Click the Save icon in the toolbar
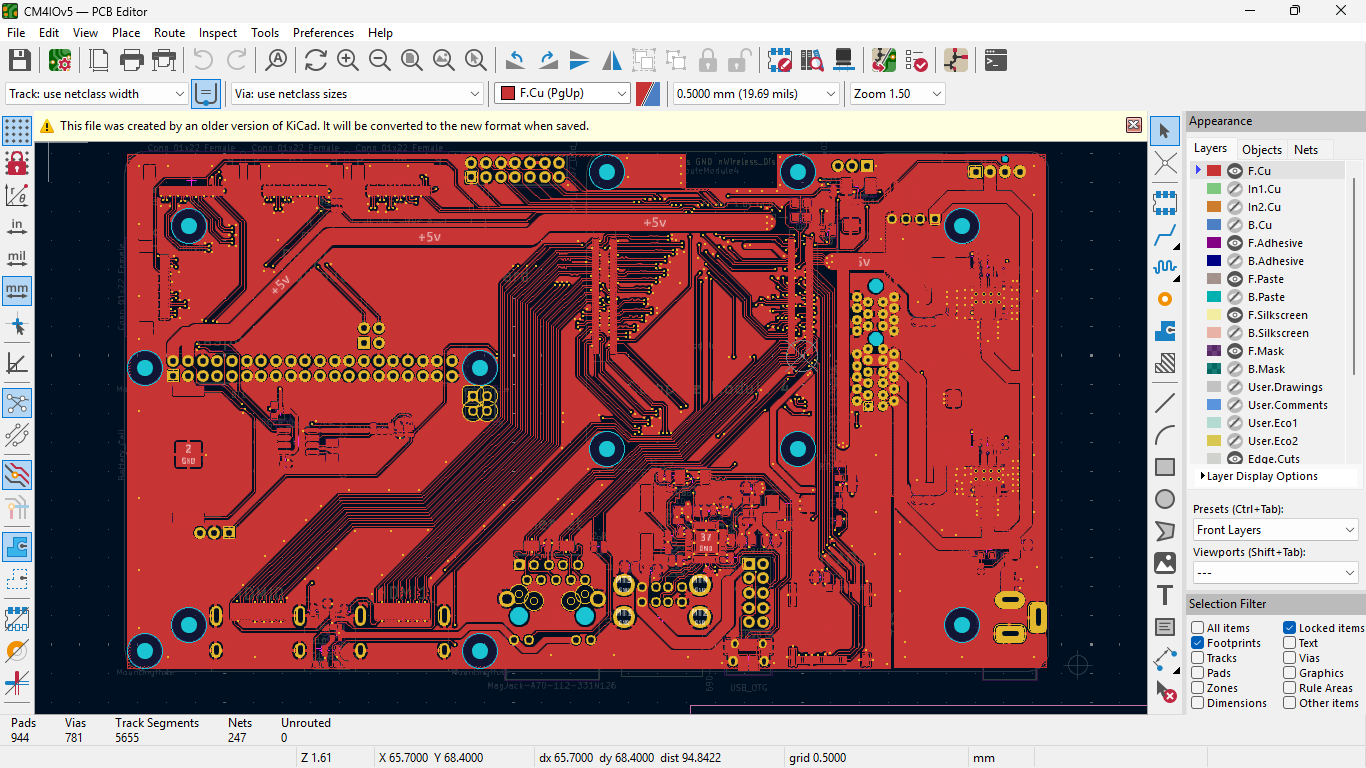Screen dimensions: 1366x768 (x=19, y=60)
